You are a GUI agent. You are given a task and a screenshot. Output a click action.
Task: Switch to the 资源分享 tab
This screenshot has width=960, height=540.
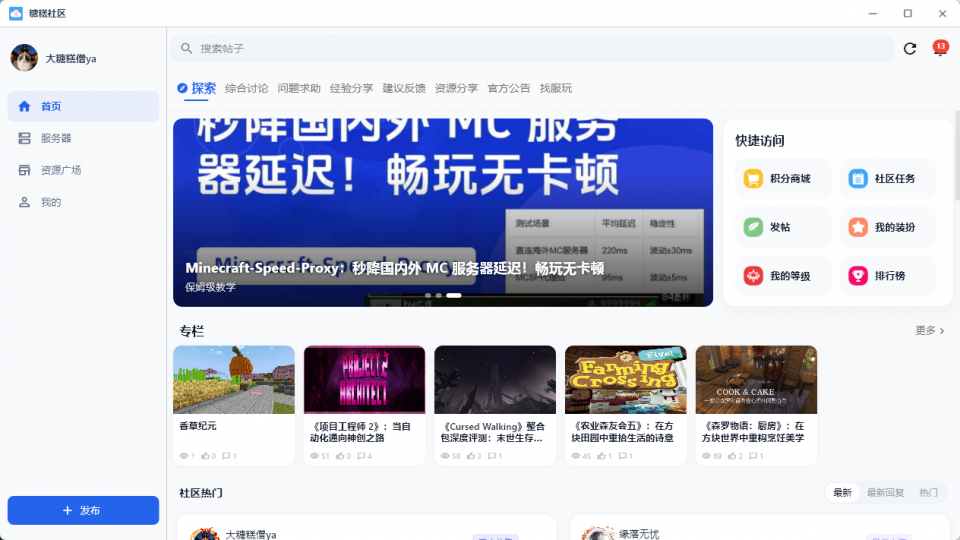pos(456,88)
